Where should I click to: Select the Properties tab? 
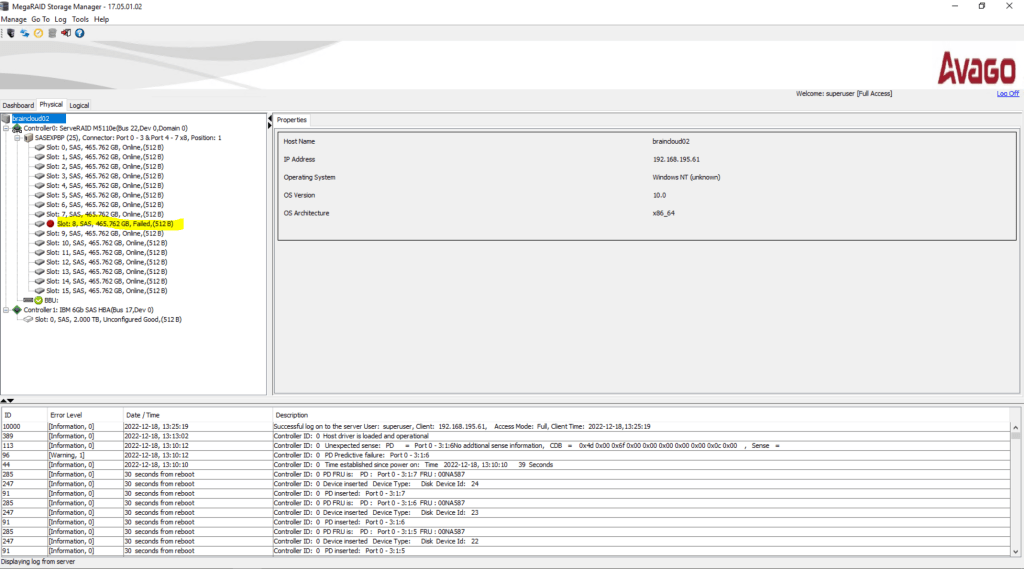point(291,120)
